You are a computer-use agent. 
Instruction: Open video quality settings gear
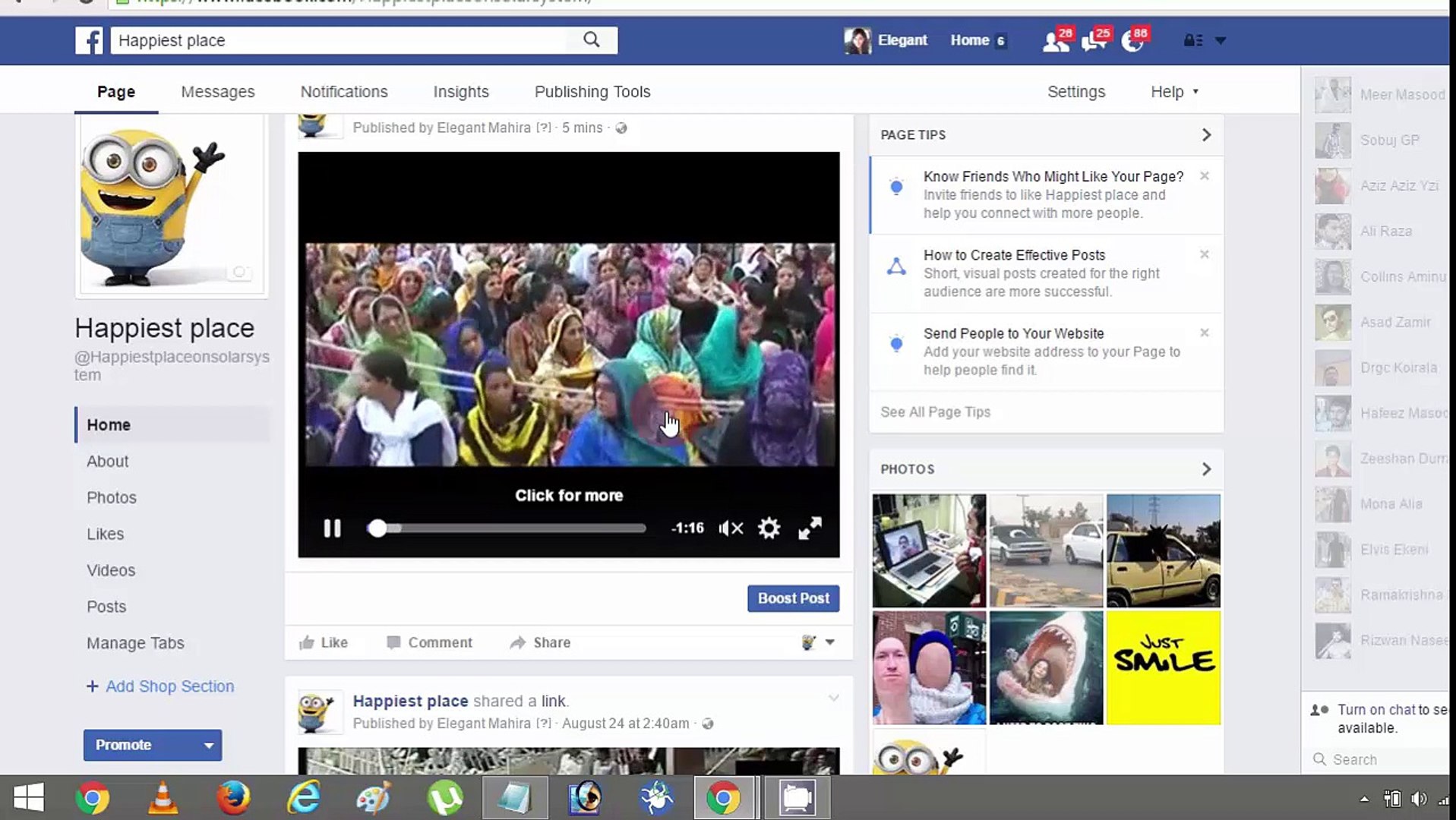769,528
